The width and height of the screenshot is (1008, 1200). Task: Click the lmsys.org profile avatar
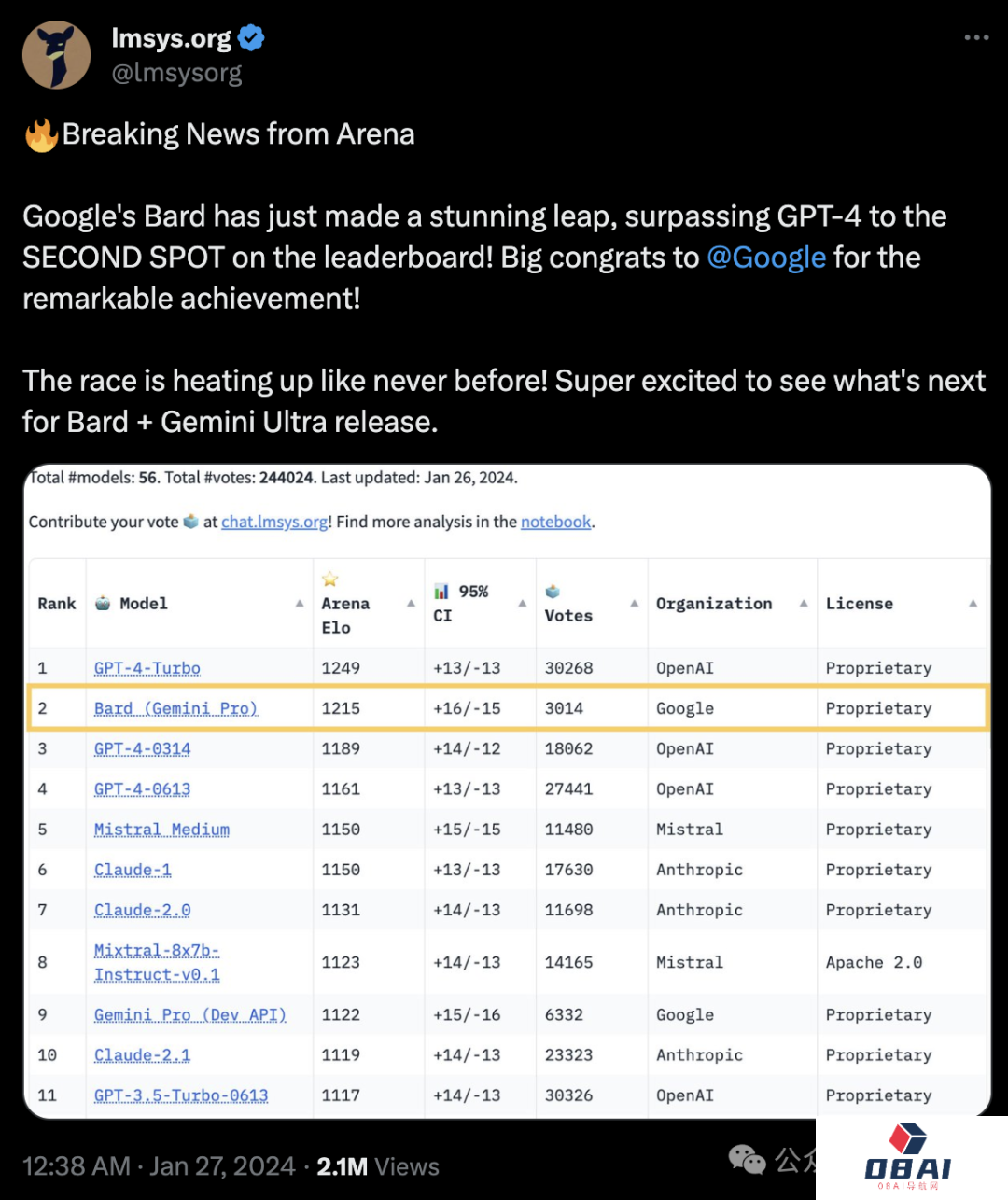coord(56,55)
